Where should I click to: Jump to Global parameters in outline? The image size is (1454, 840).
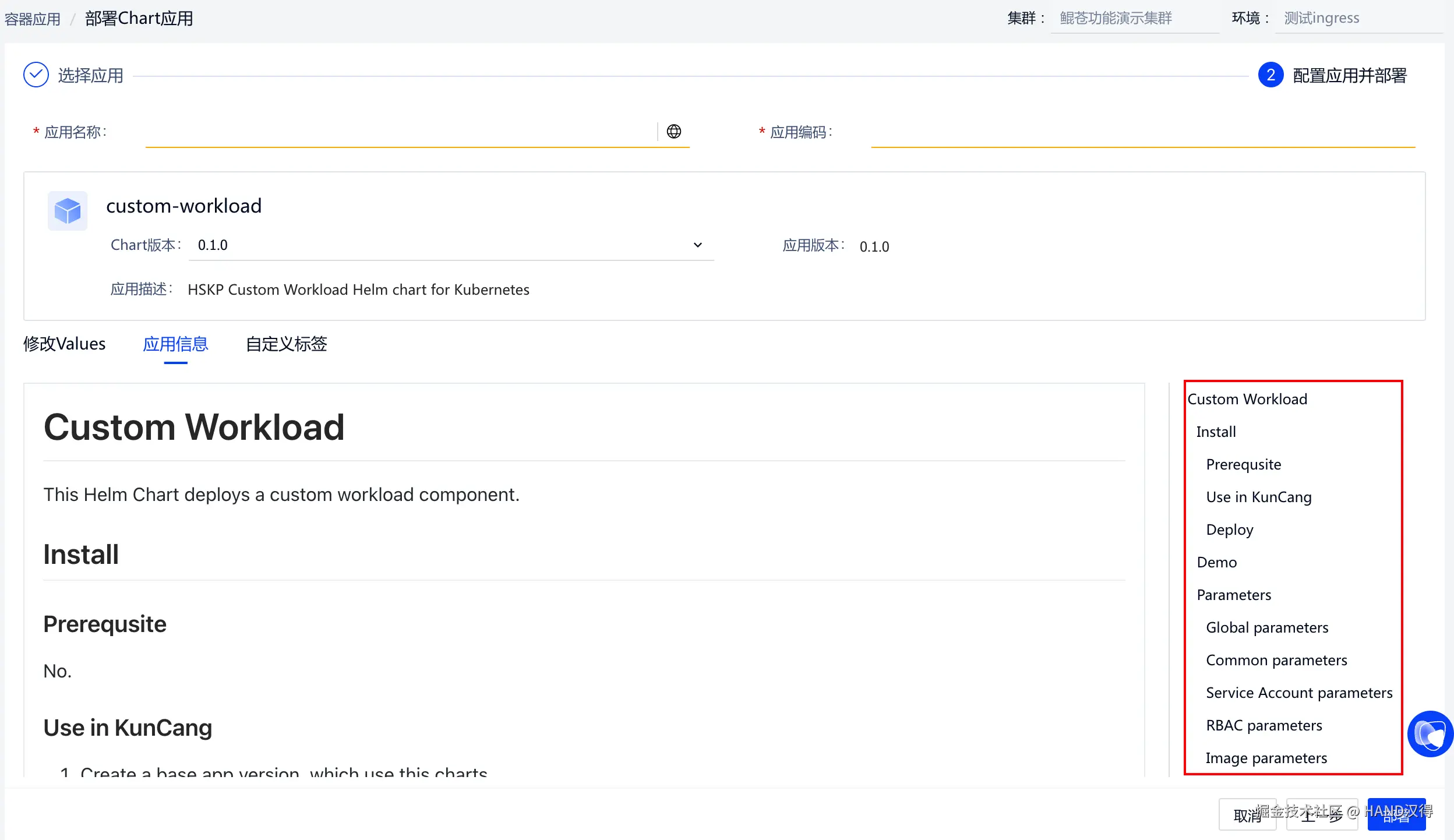coord(1267,627)
